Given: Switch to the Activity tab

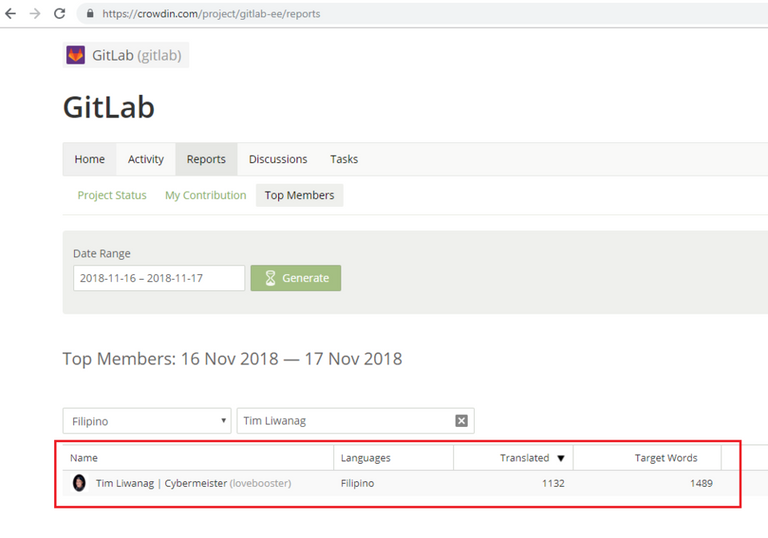Looking at the screenshot, I should click(x=145, y=159).
